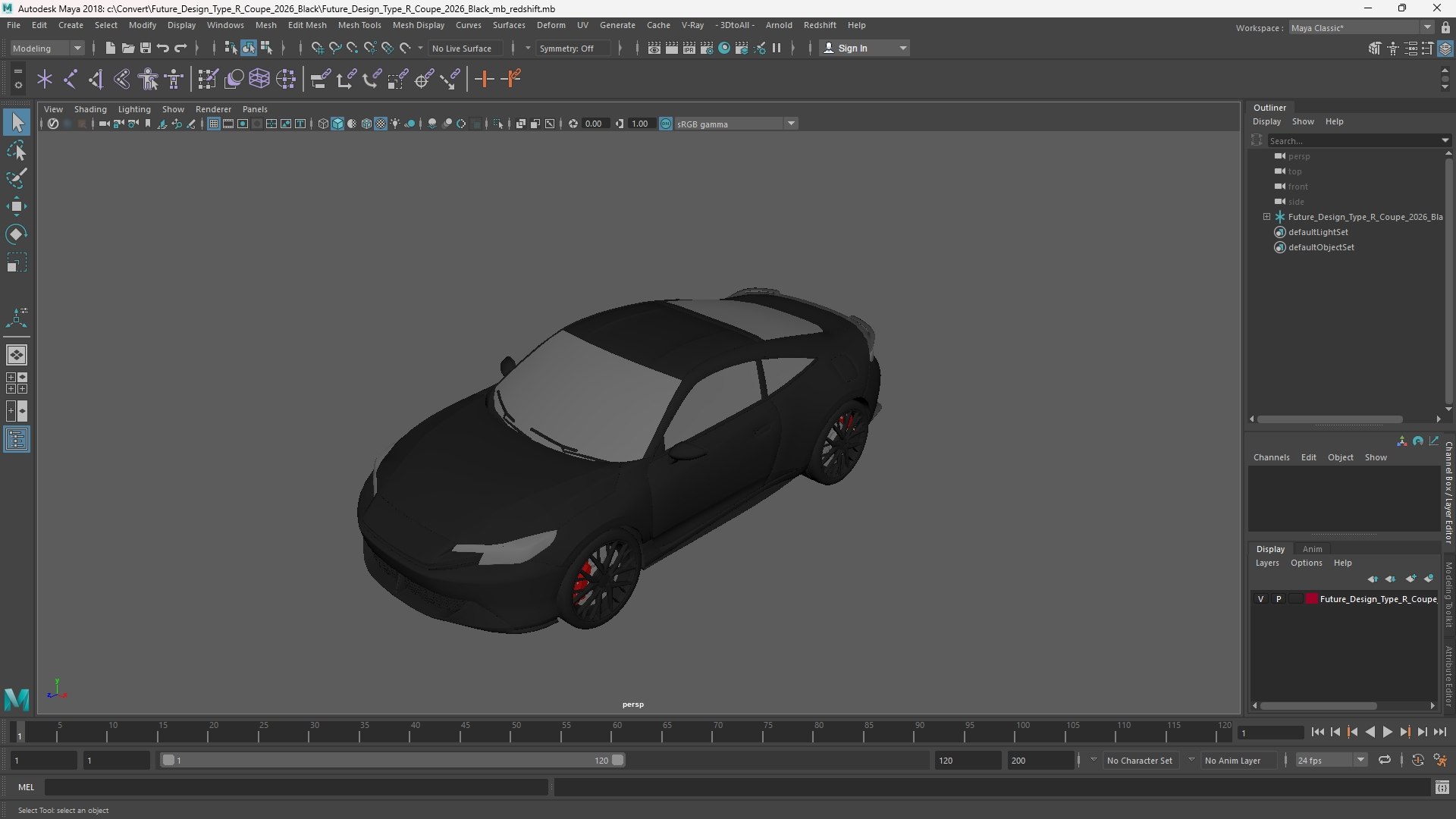
Task: Click the MEL command input field
Action: click(x=296, y=787)
